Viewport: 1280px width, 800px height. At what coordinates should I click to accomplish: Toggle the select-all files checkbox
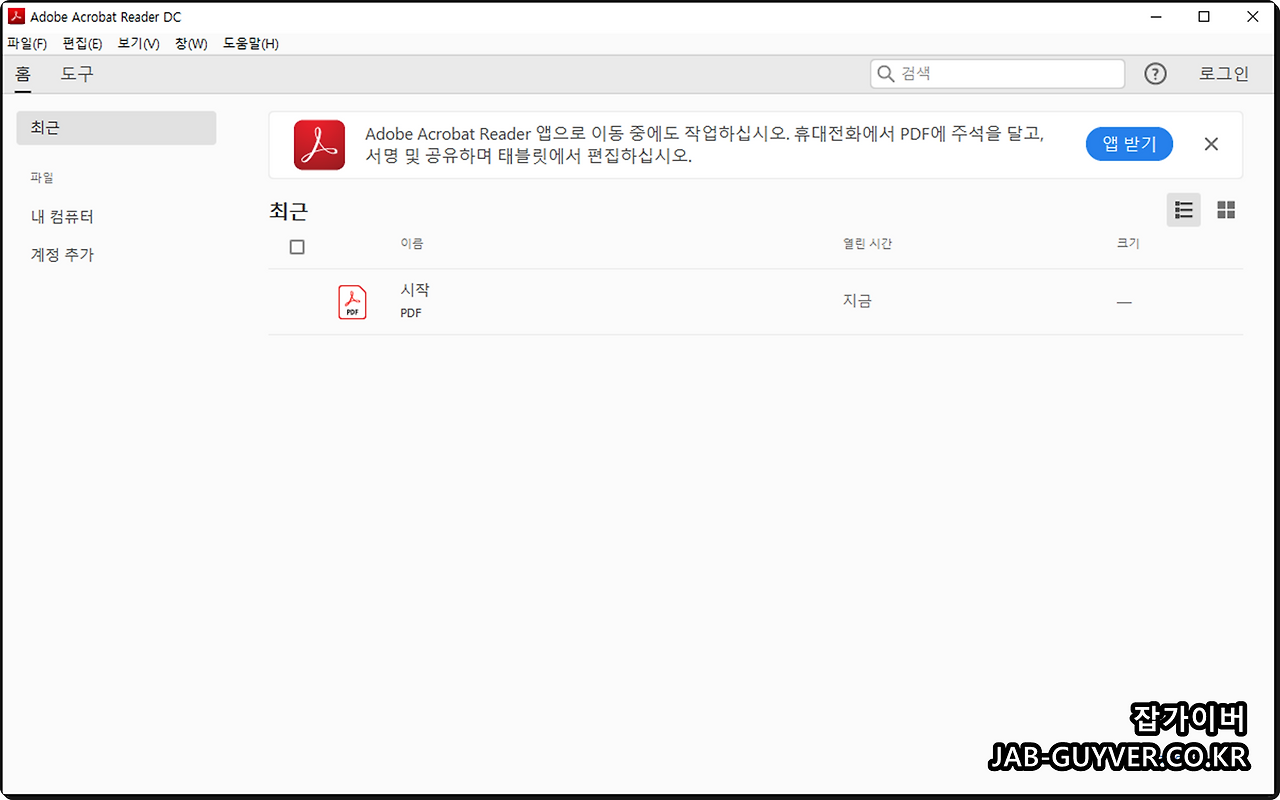coord(297,247)
